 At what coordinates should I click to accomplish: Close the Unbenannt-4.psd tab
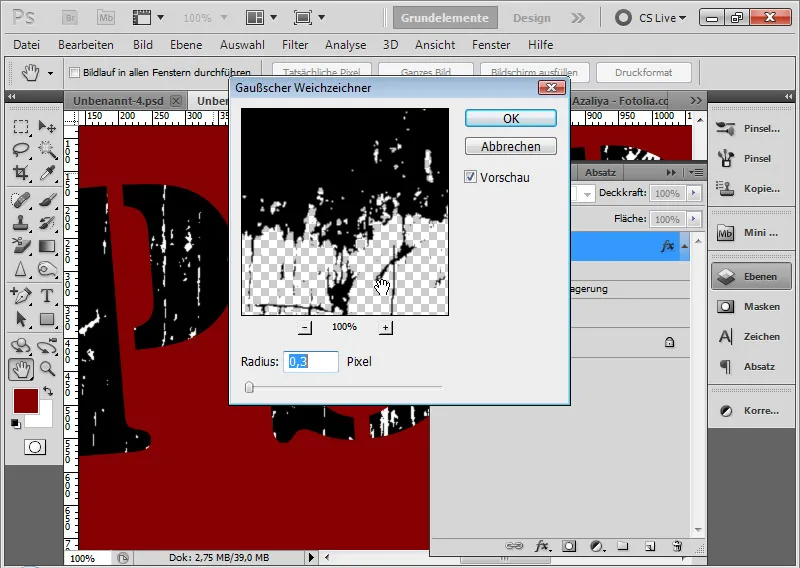176,101
